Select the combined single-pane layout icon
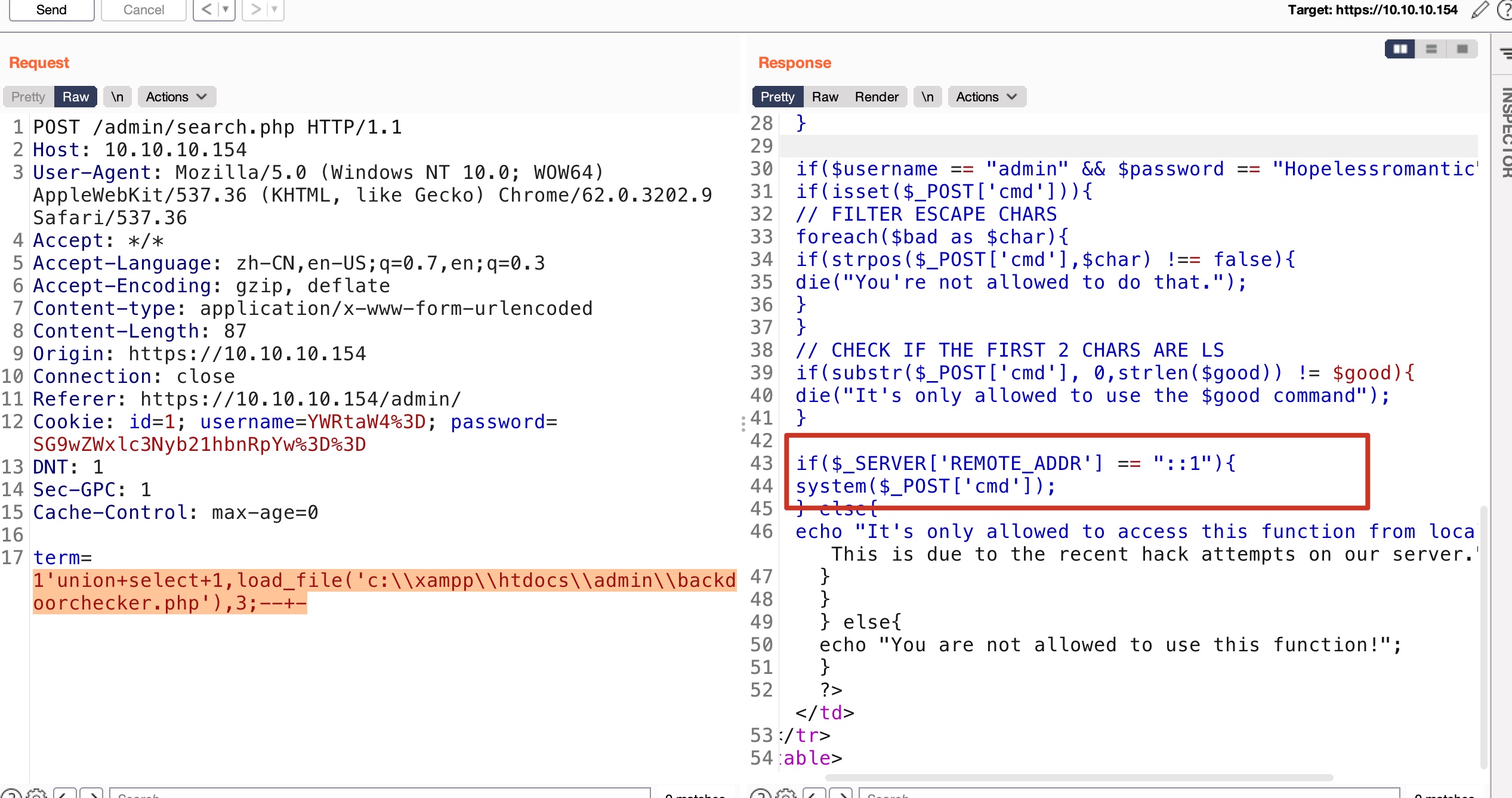 click(x=1462, y=49)
